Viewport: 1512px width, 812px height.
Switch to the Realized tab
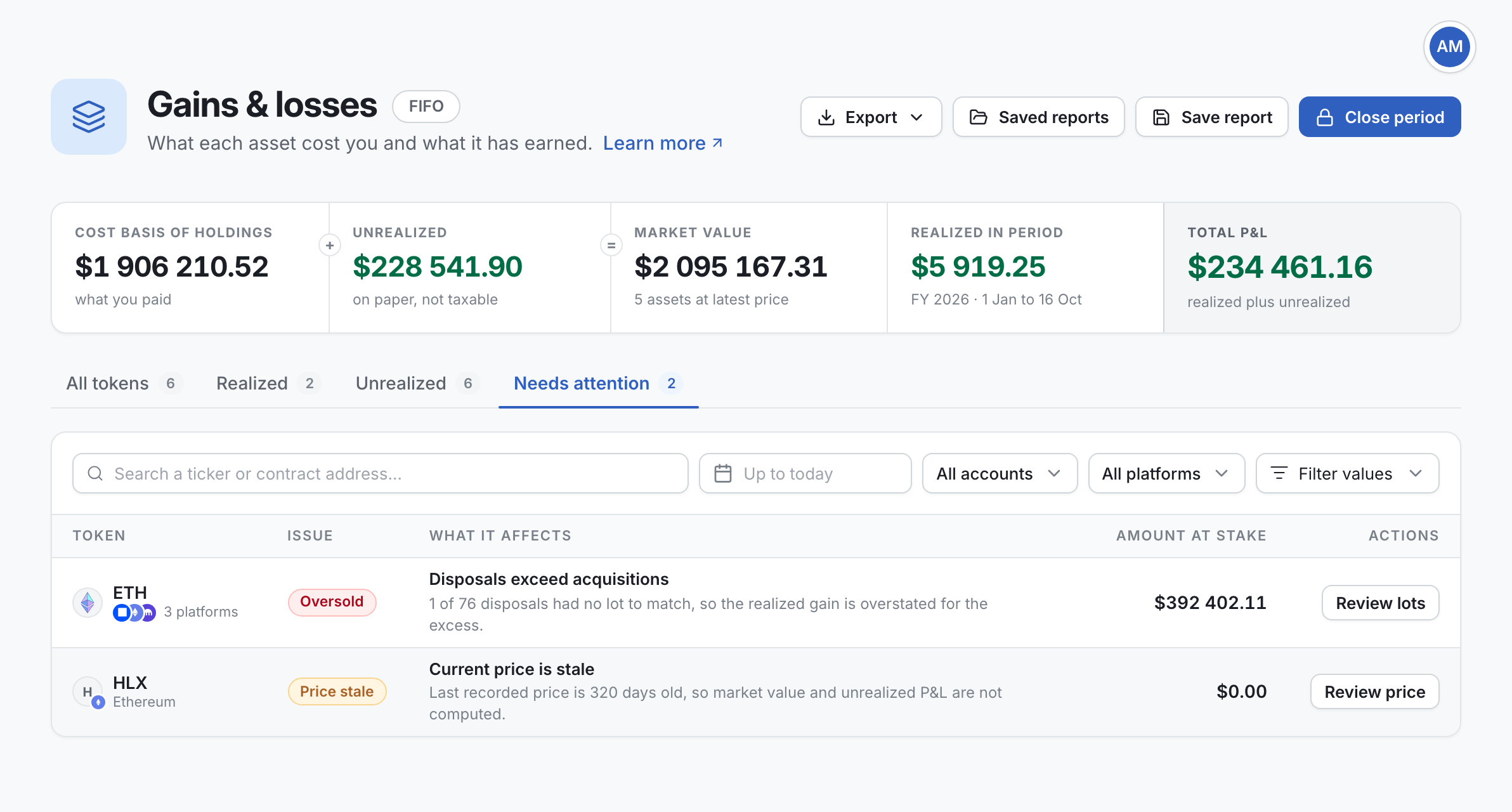268,383
